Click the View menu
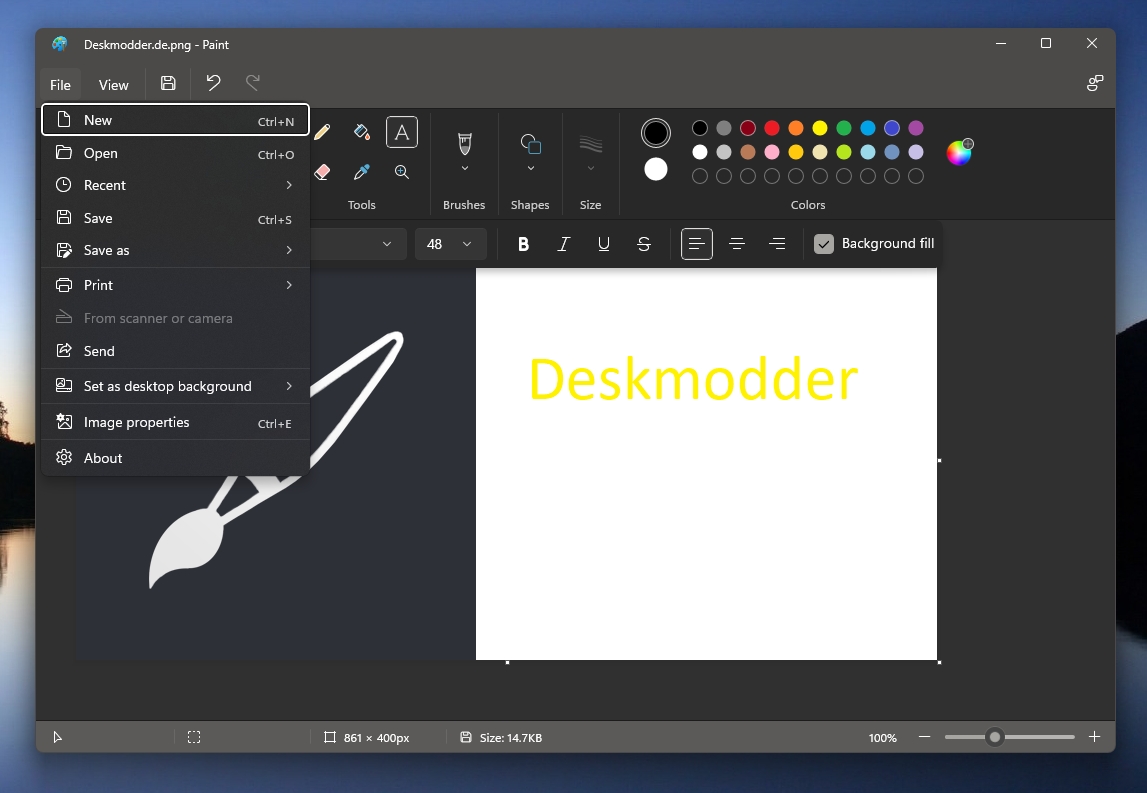Viewport: 1147px width, 793px height. 113,85
